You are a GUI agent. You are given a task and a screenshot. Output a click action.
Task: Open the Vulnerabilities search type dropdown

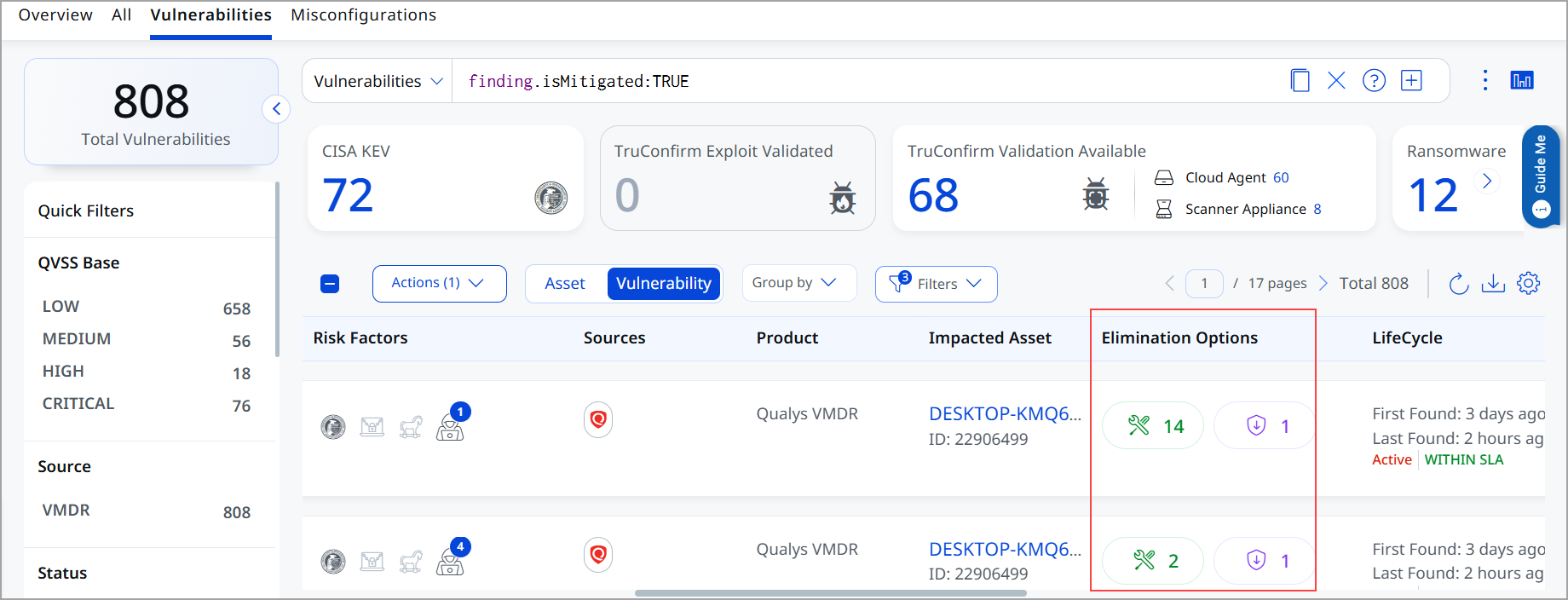tap(378, 81)
